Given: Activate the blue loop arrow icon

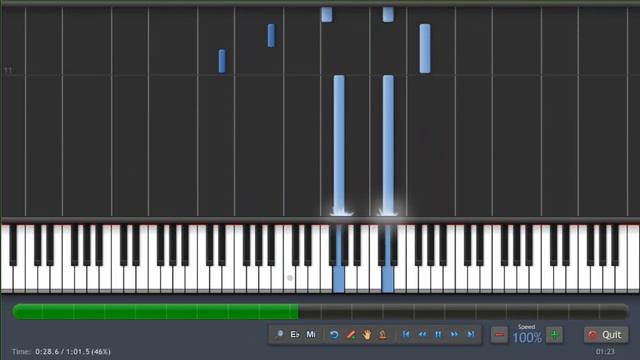Looking at the screenshot, I should click(334, 335).
